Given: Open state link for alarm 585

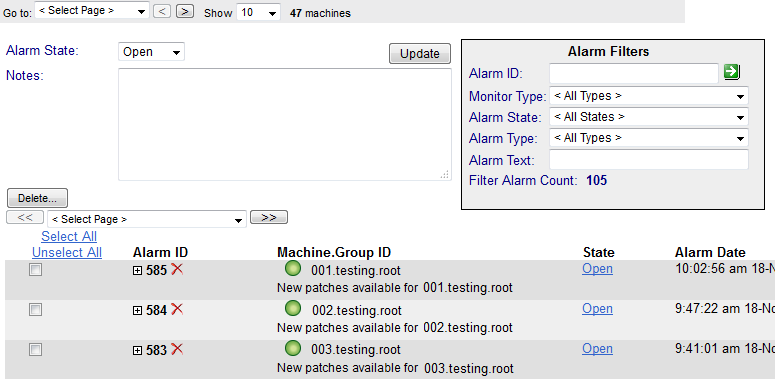Looking at the screenshot, I should click(x=597, y=269).
